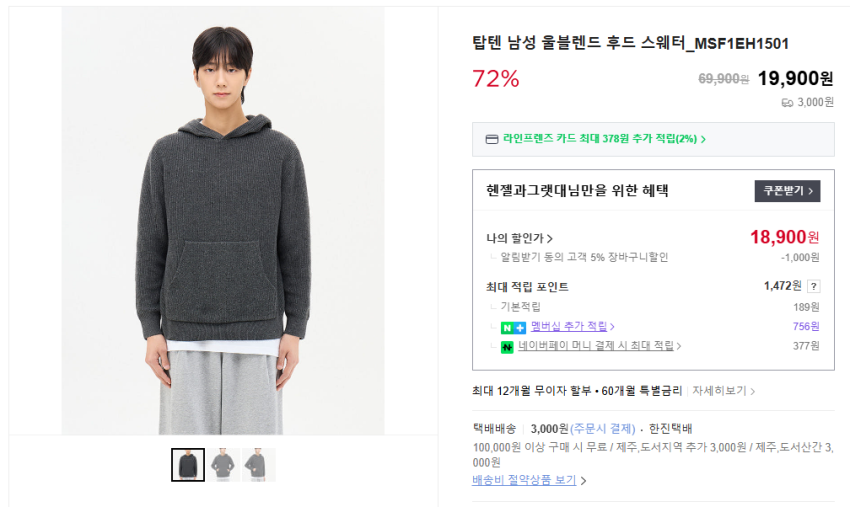Click the 최대 적립 포인트 label

[527, 287]
